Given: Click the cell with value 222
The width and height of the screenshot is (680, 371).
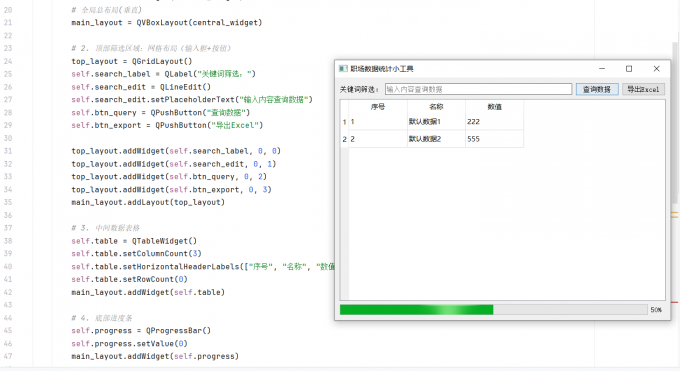Looking at the screenshot, I should coord(494,122).
